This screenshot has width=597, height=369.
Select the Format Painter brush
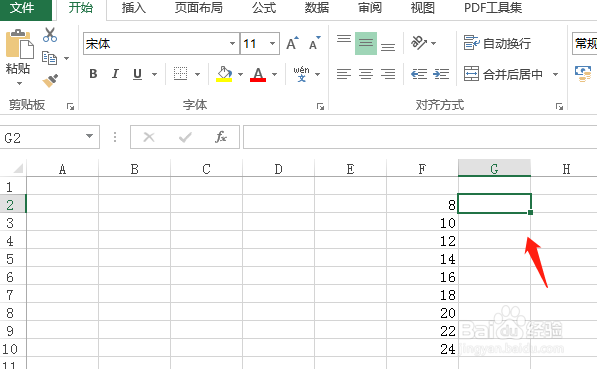point(50,80)
